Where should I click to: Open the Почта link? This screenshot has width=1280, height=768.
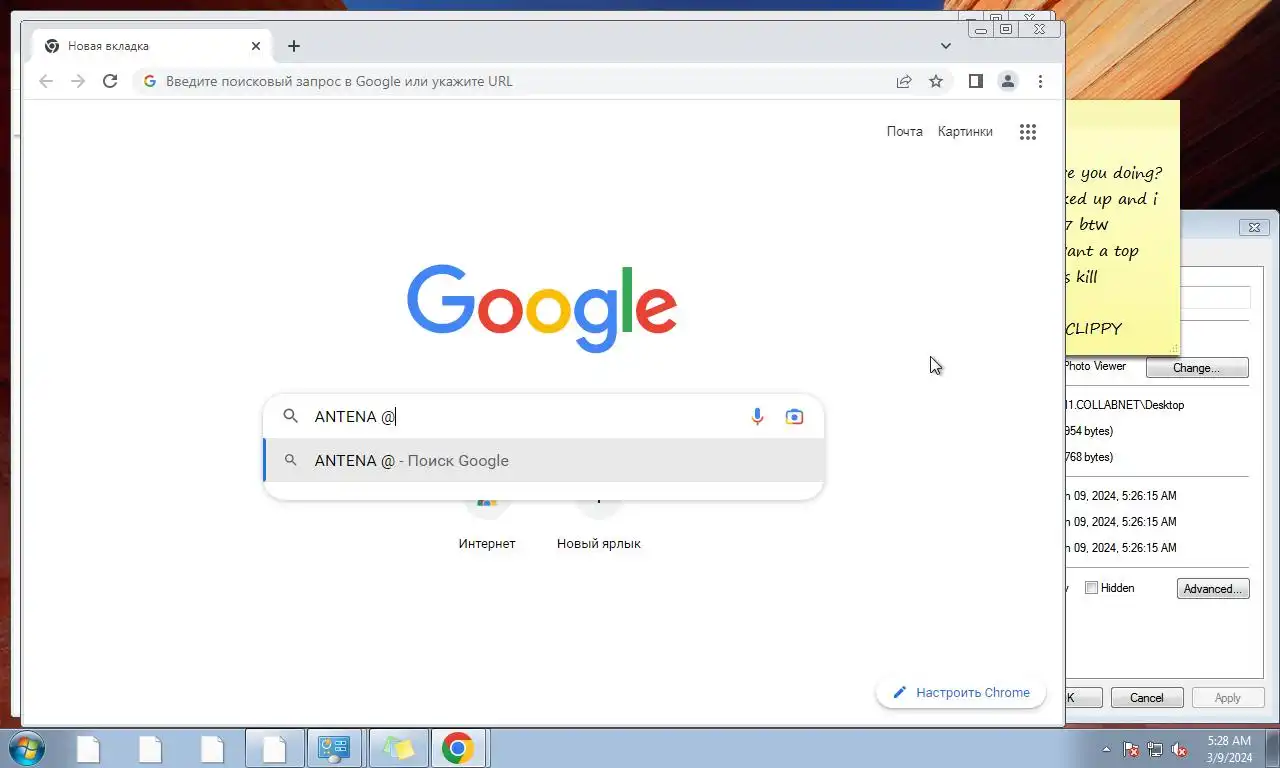point(905,131)
